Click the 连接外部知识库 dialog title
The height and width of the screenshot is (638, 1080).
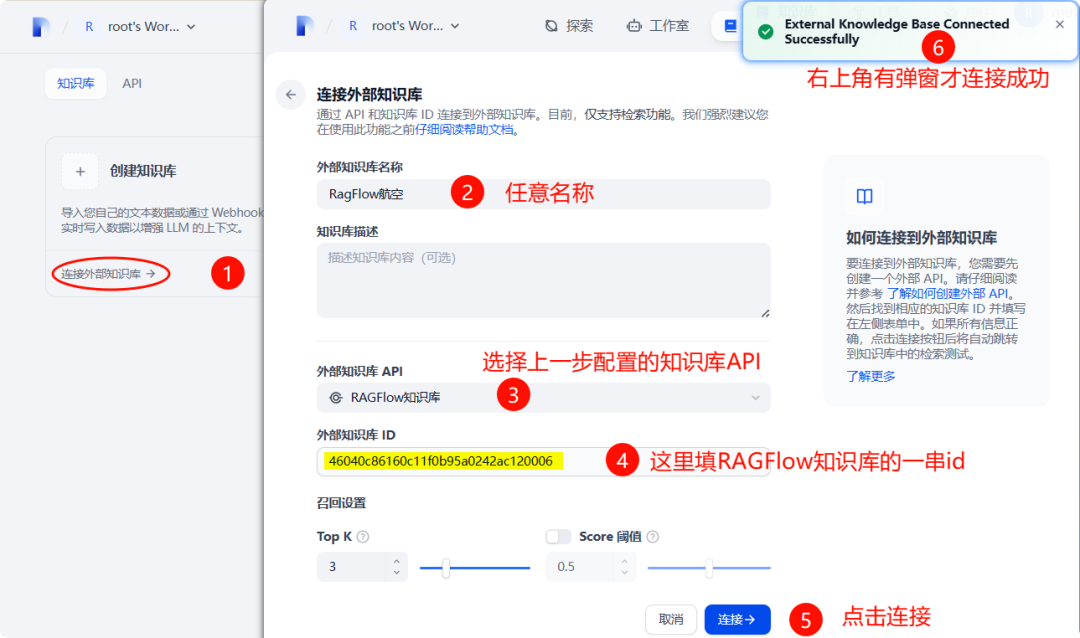(x=369, y=94)
